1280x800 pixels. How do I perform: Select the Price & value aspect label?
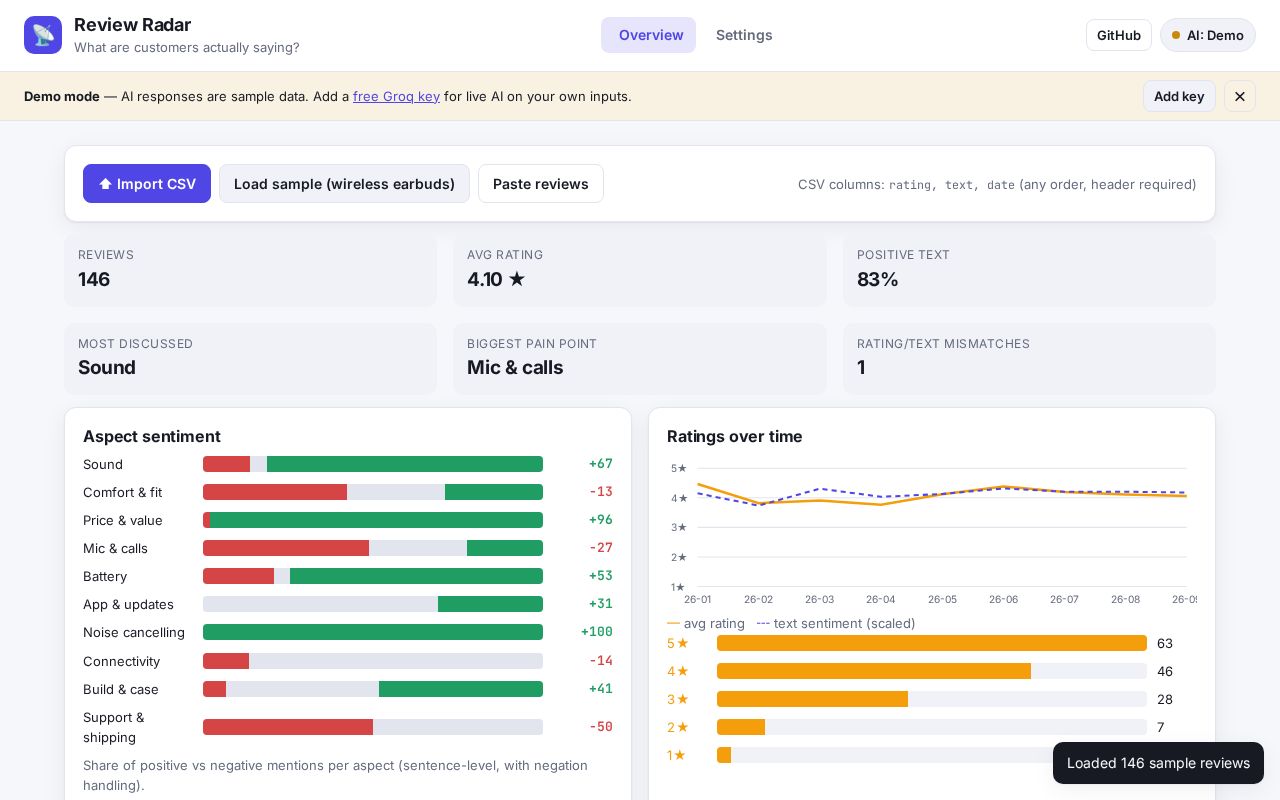click(123, 520)
